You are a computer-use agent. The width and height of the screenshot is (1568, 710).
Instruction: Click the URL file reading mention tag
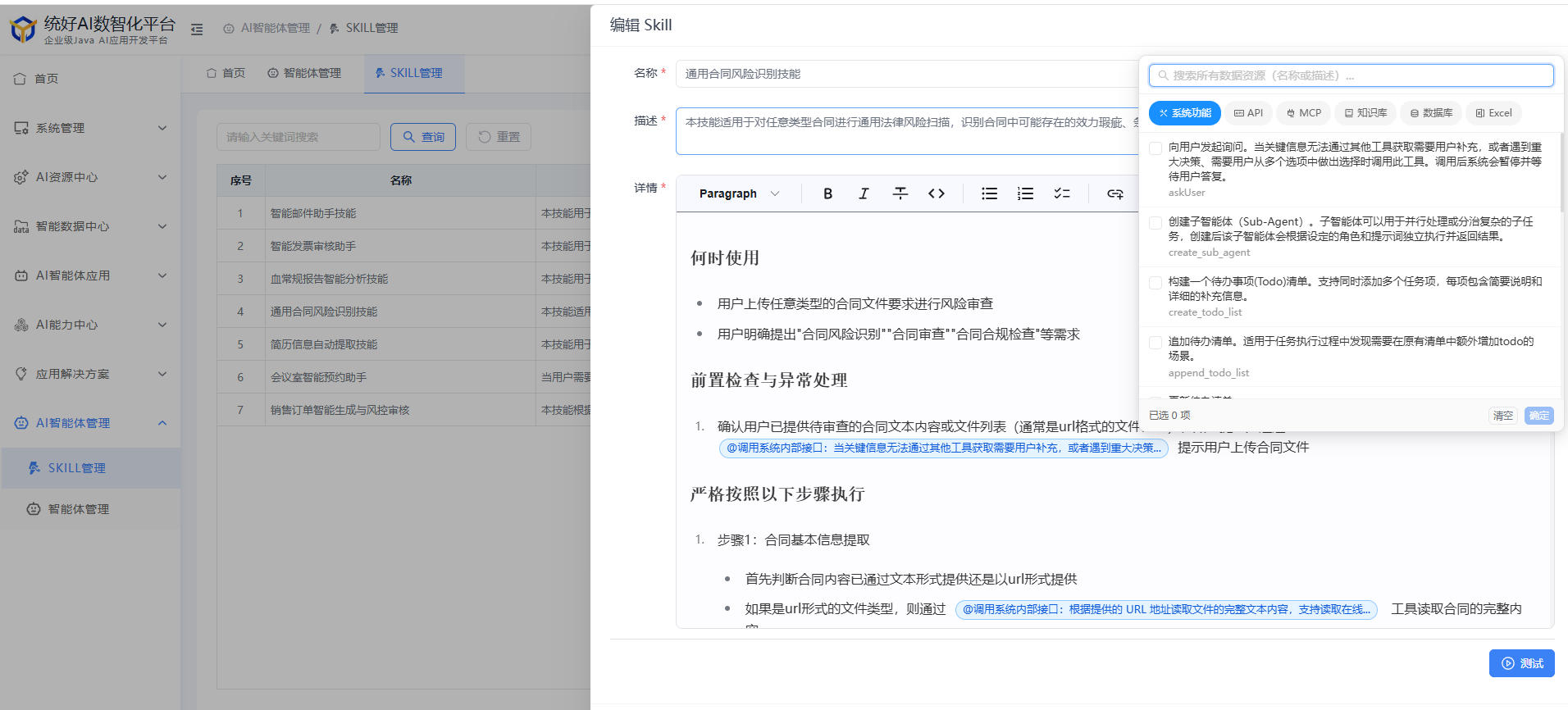tap(1166, 609)
